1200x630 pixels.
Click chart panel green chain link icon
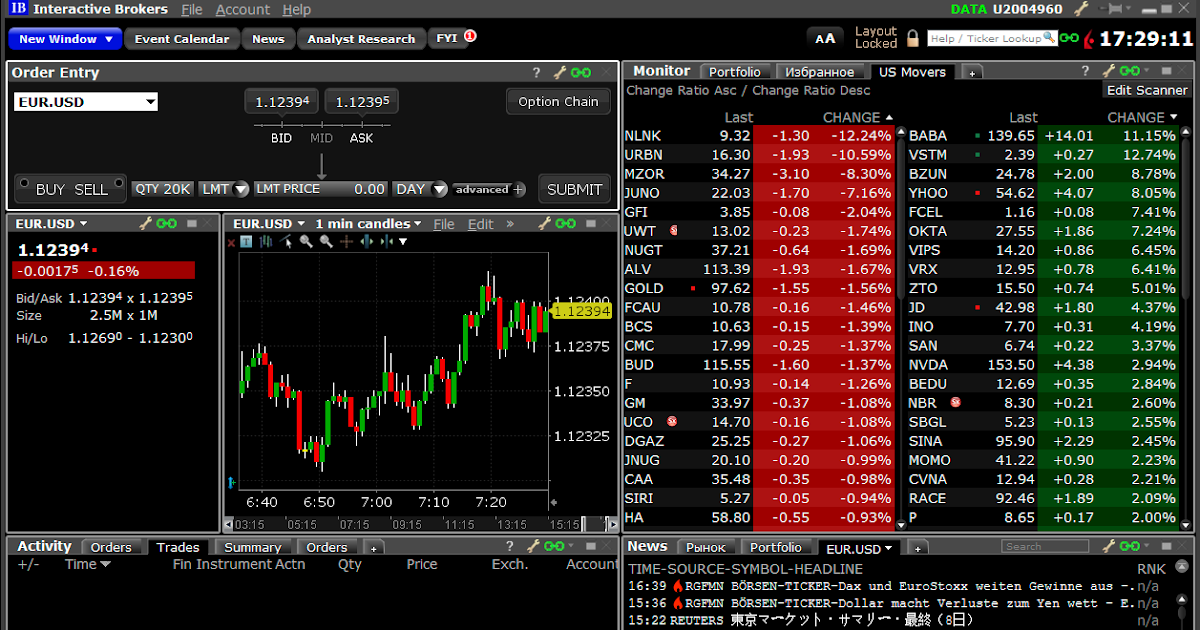click(x=565, y=224)
